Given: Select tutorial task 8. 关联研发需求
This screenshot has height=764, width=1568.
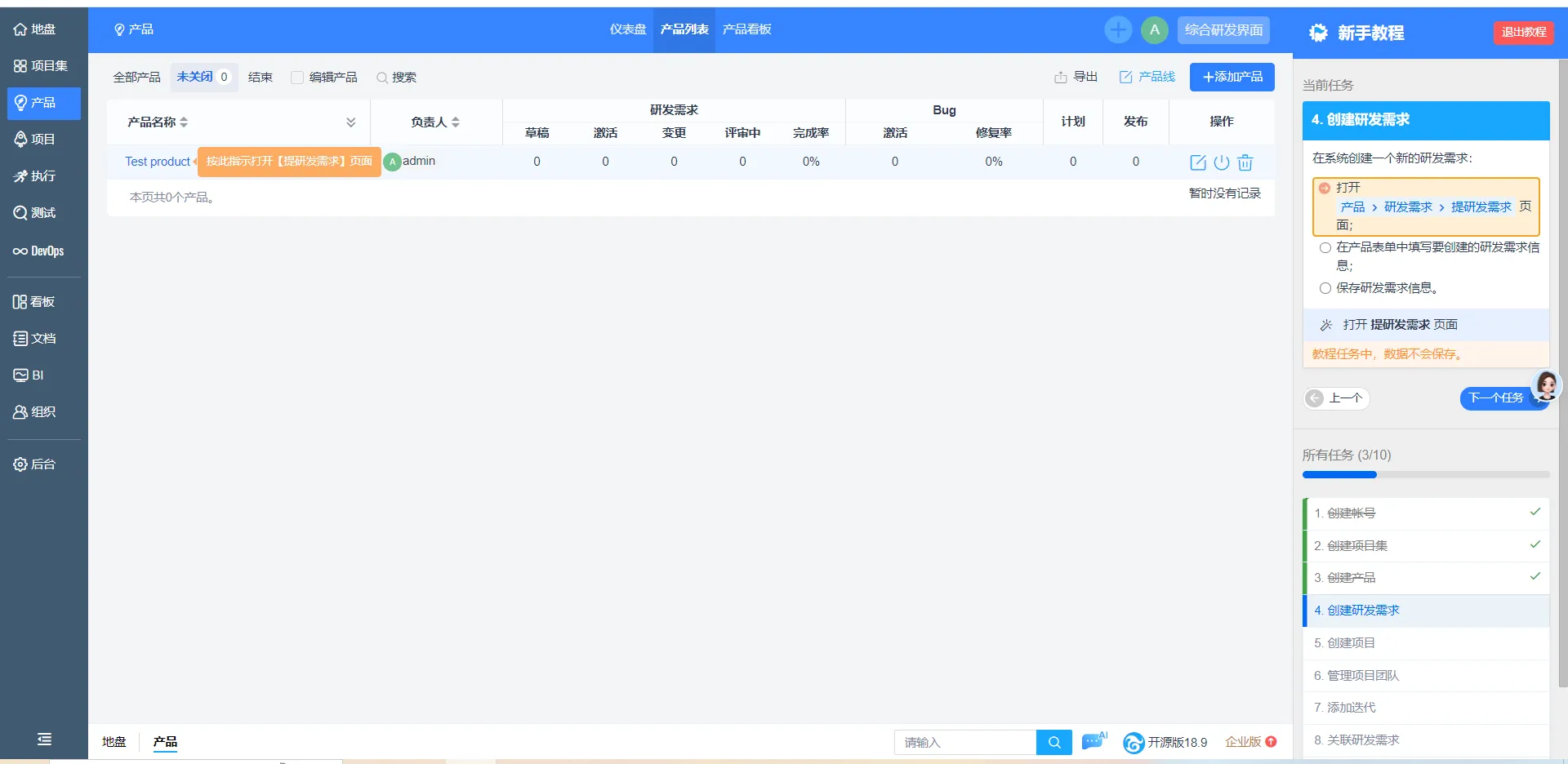Looking at the screenshot, I should tap(1428, 740).
